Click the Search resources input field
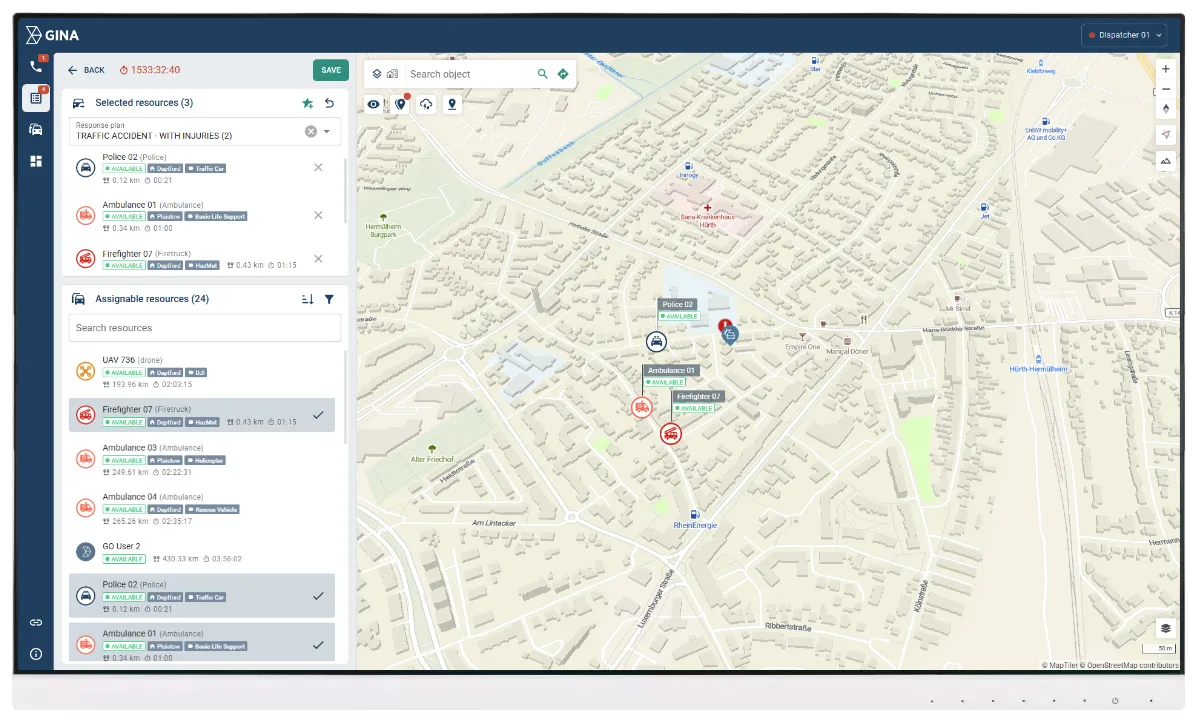 [204, 327]
